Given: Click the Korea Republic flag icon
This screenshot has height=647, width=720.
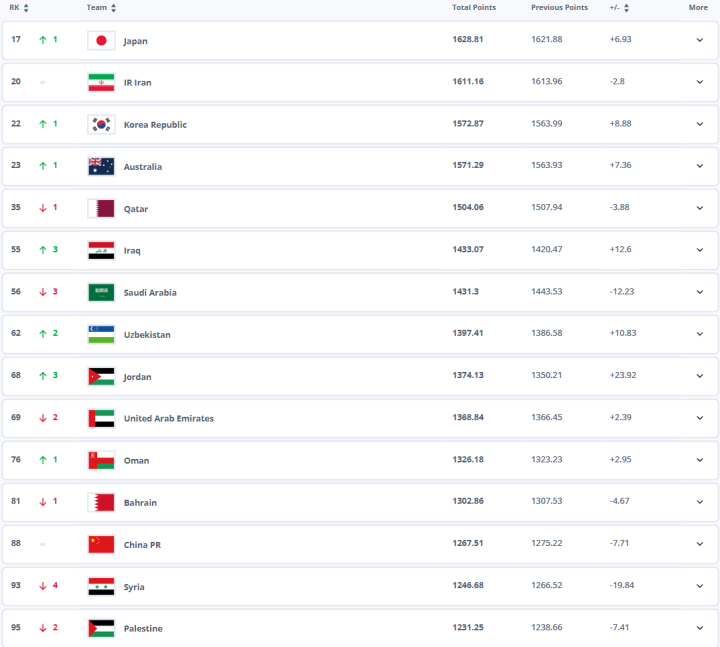Looking at the screenshot, I should point(101,125).
